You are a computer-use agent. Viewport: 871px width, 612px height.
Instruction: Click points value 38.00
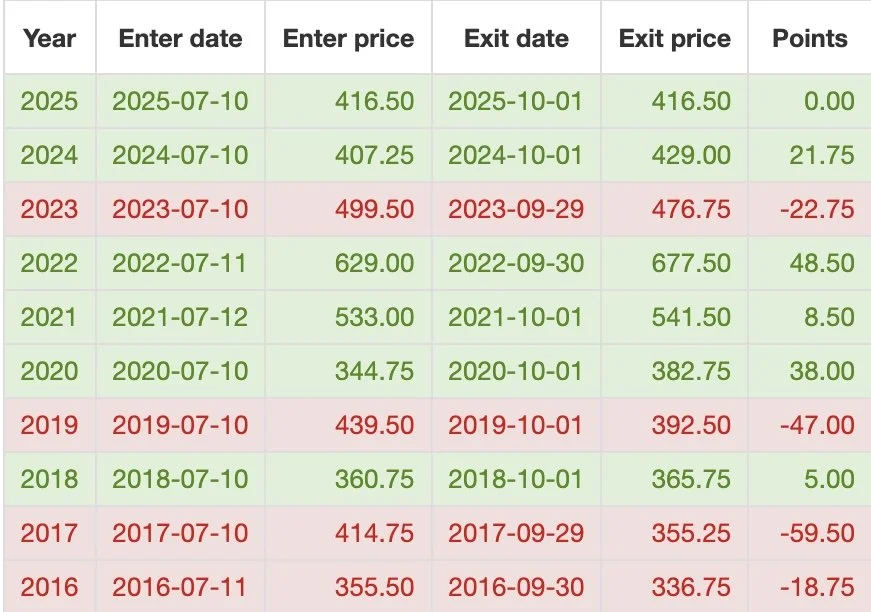coord(822,371)
